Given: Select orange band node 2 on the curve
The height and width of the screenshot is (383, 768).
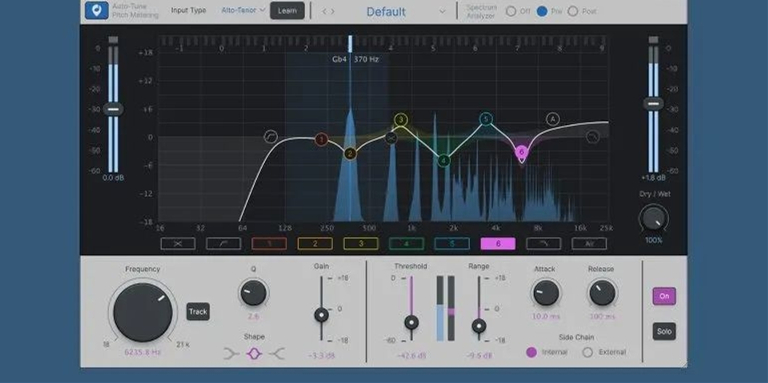Looking at the screenshot, I should coord(350,154).
